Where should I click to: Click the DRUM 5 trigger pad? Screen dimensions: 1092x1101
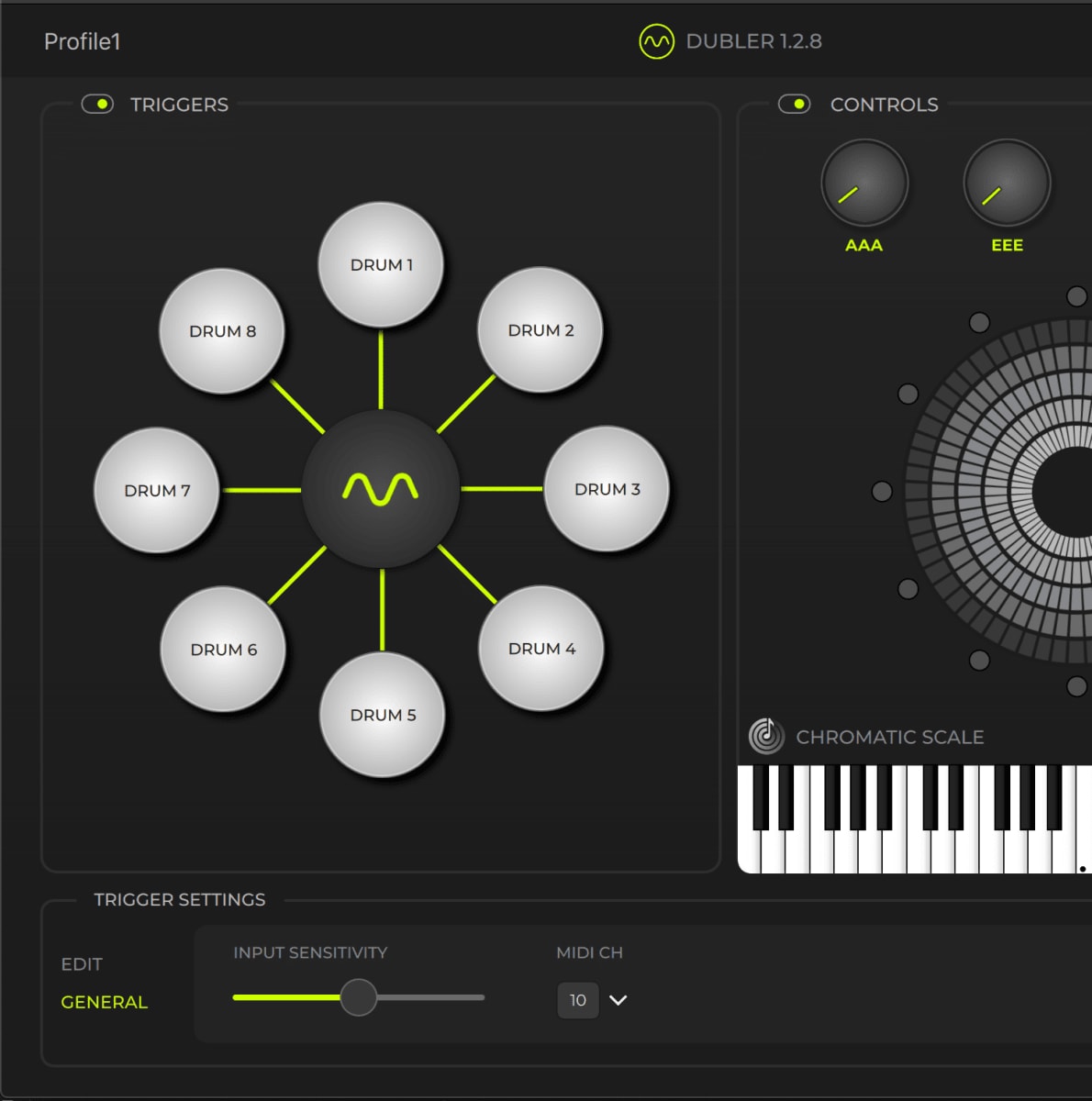point(383,715)
